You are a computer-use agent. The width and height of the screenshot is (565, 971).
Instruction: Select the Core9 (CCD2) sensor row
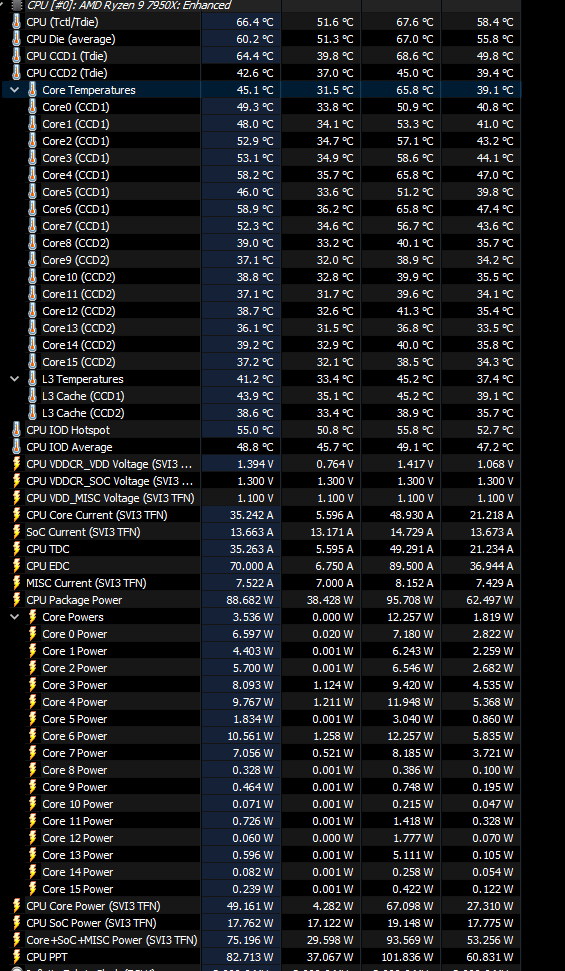260,260
